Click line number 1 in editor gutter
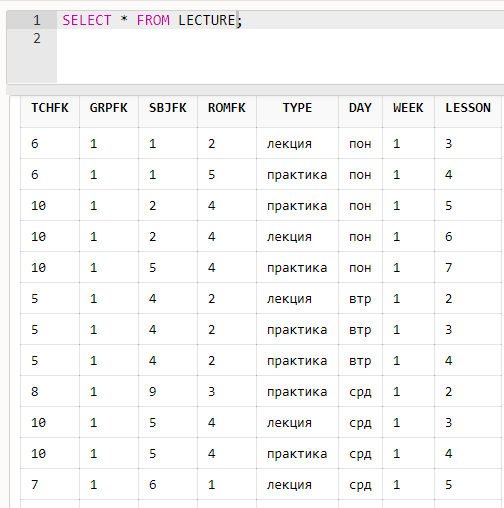This screenshot has width=504, height=508. click(37, 20)
